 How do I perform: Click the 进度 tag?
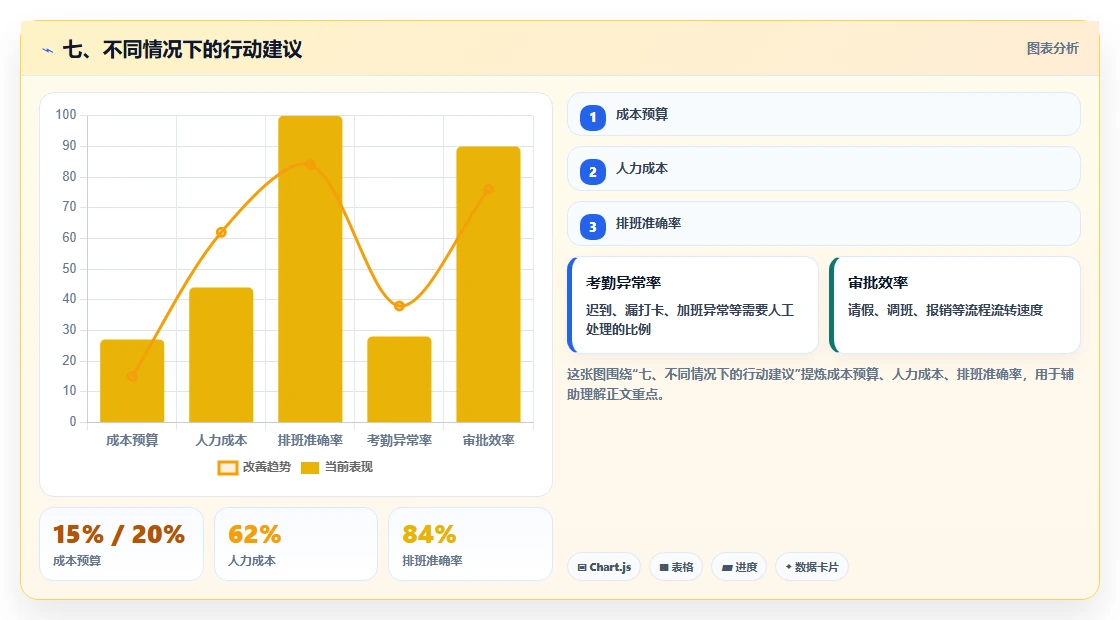739,567
